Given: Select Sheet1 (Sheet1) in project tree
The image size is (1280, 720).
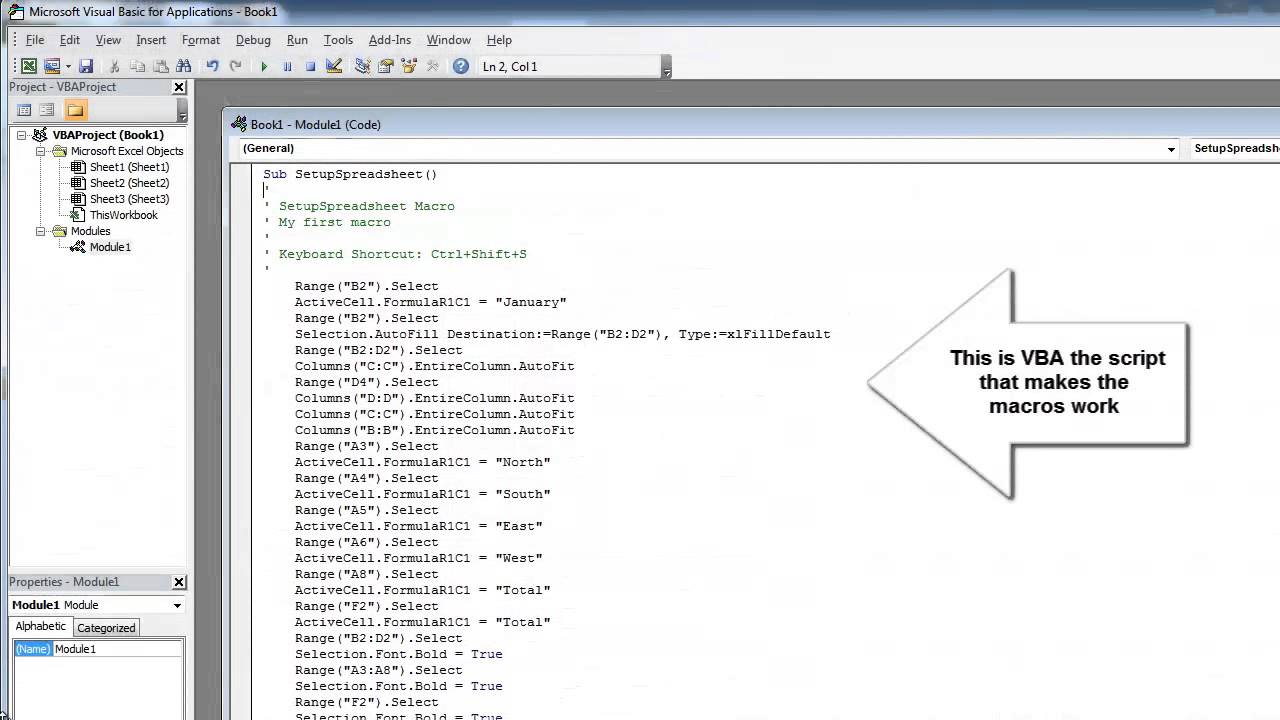Looking at the screenshot, I should (129, 167).
